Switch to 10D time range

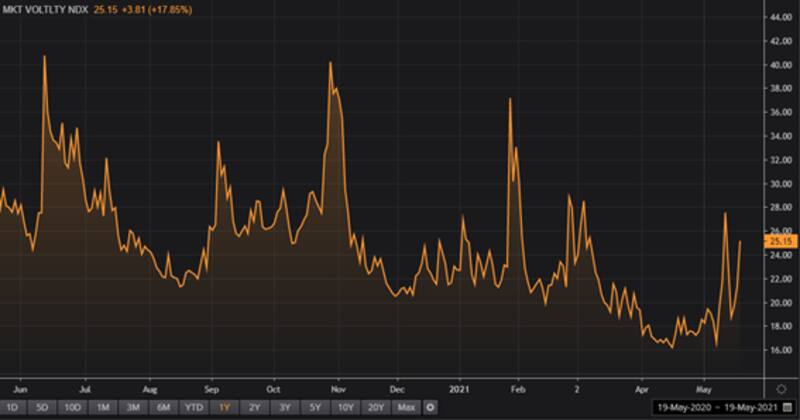pos(72,407)
